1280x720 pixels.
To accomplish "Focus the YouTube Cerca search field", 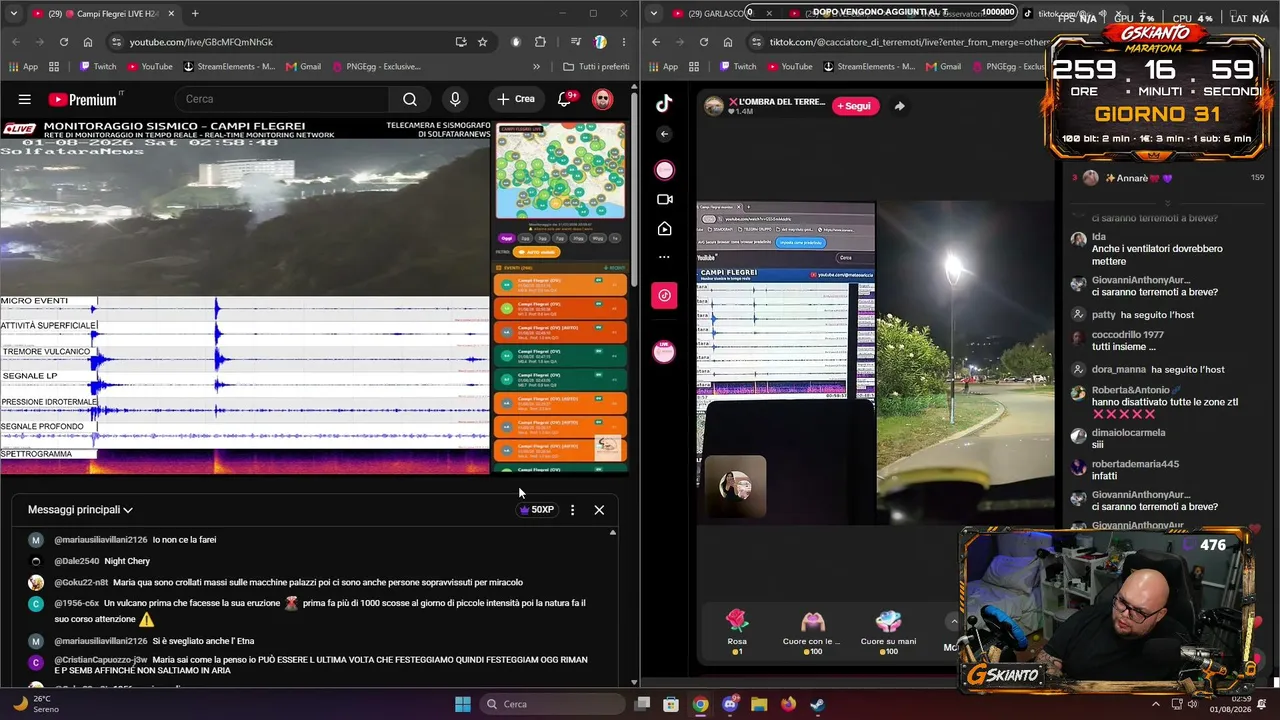I will (x=285, y=99).
